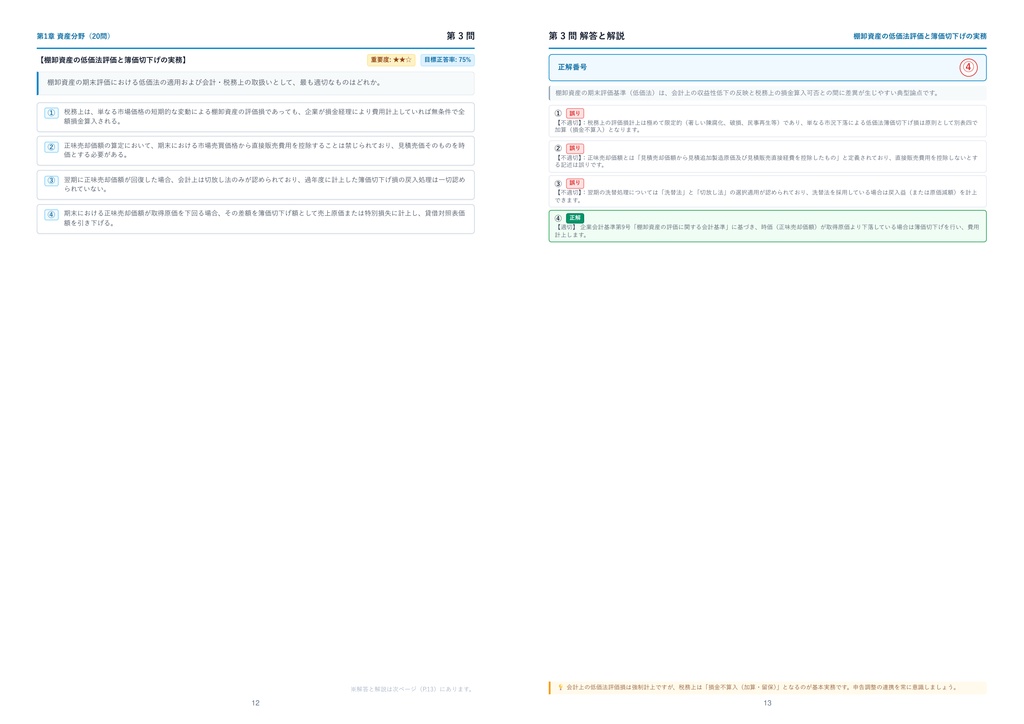Click the red 誤り tag on explanation ③

coord(575,183)
